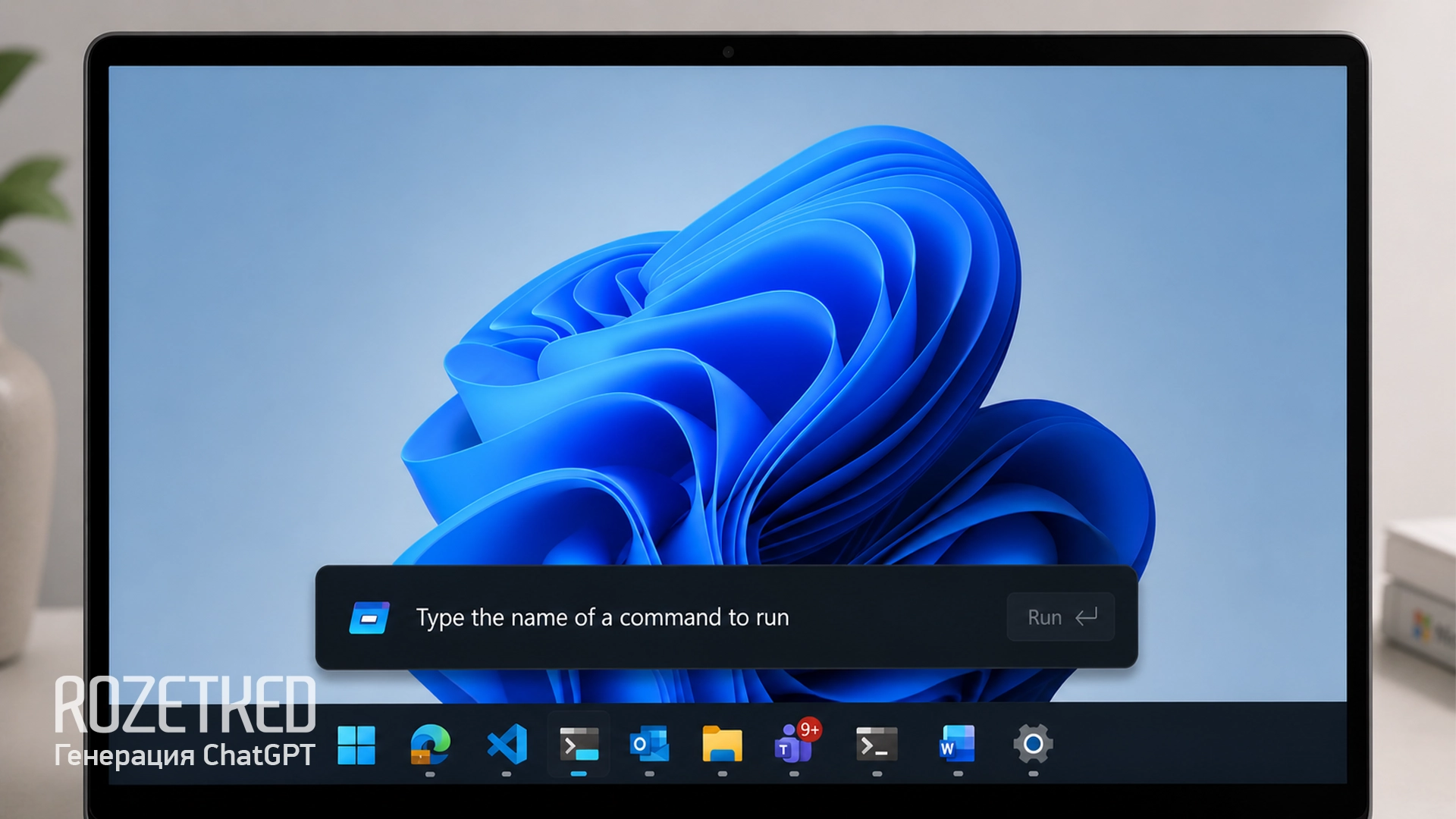Focus the command name input field
This screenshot has height=819, width=1456.
pyautogui.click(x=602, y=617)
